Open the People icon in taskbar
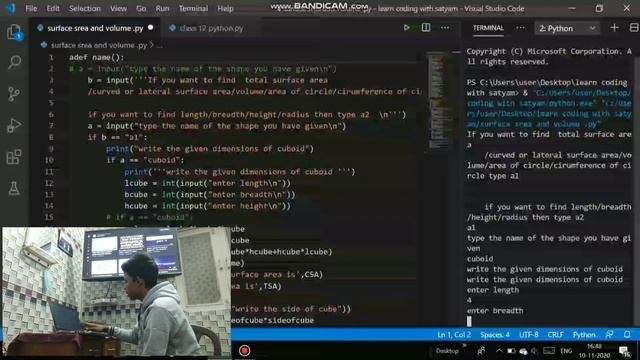 (x=481, y=351)
